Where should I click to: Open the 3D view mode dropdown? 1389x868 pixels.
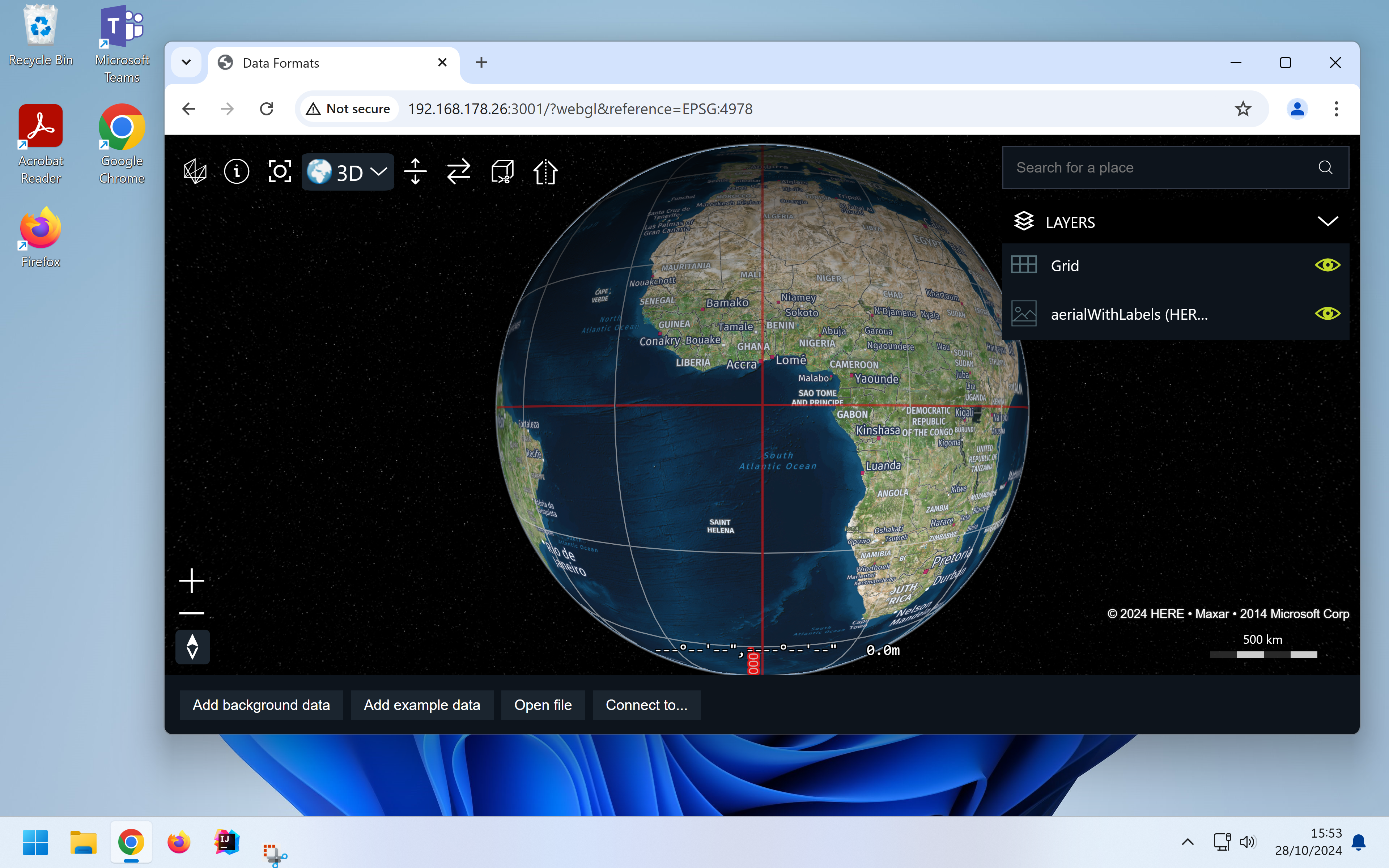pos(348,172)
